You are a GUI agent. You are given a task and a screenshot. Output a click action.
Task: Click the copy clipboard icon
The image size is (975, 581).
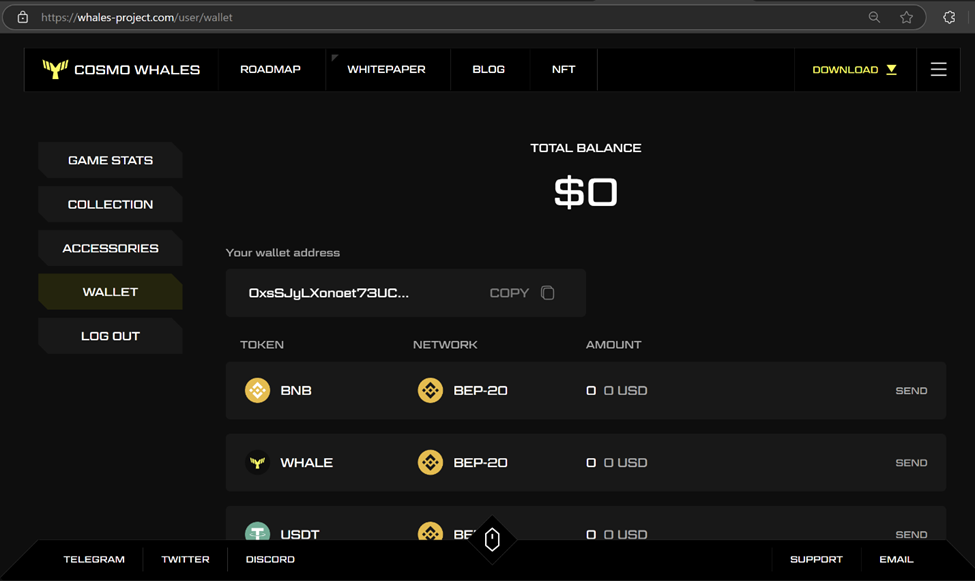point(547,293)
